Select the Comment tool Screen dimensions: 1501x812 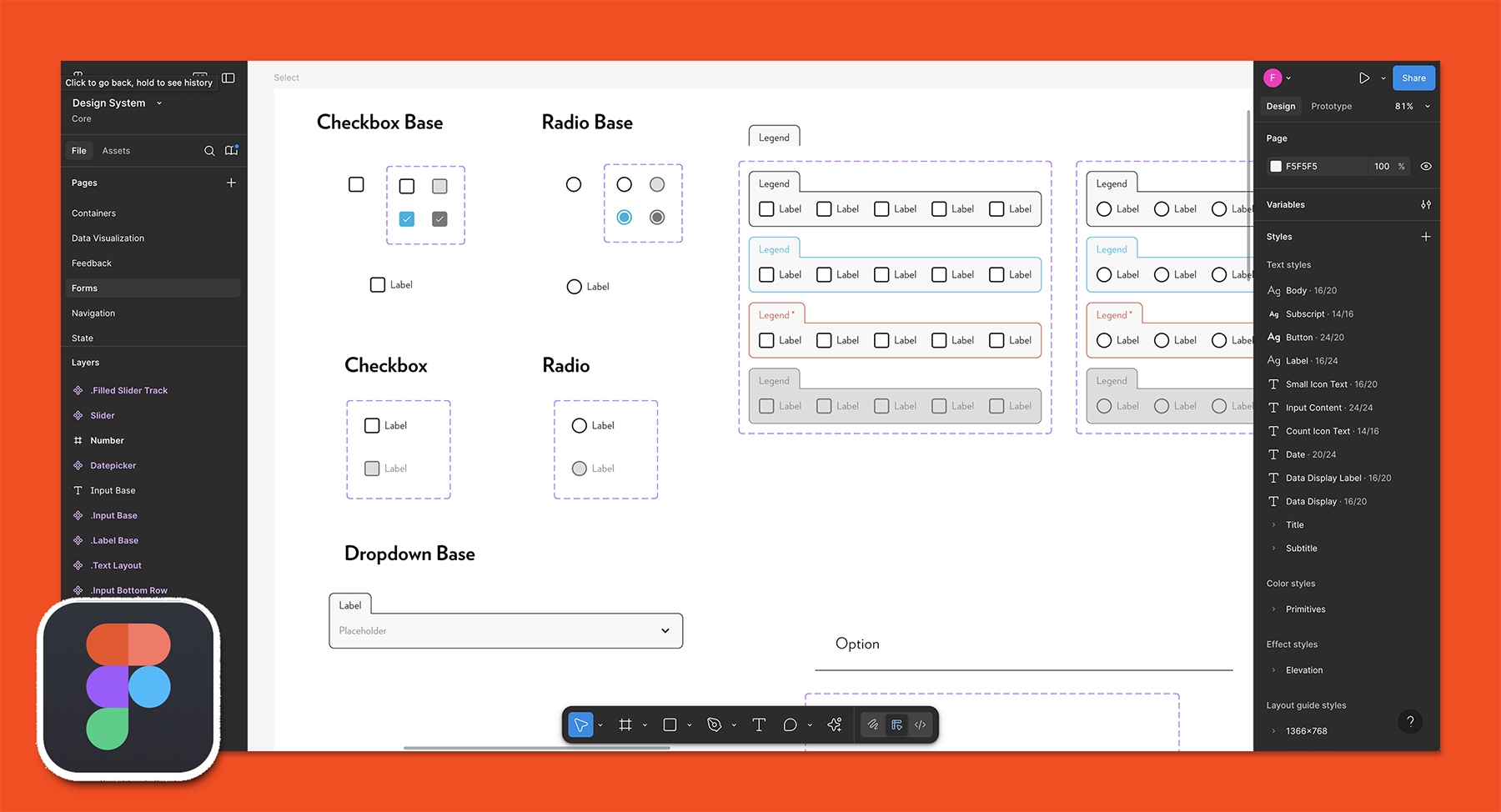(790, 724)
